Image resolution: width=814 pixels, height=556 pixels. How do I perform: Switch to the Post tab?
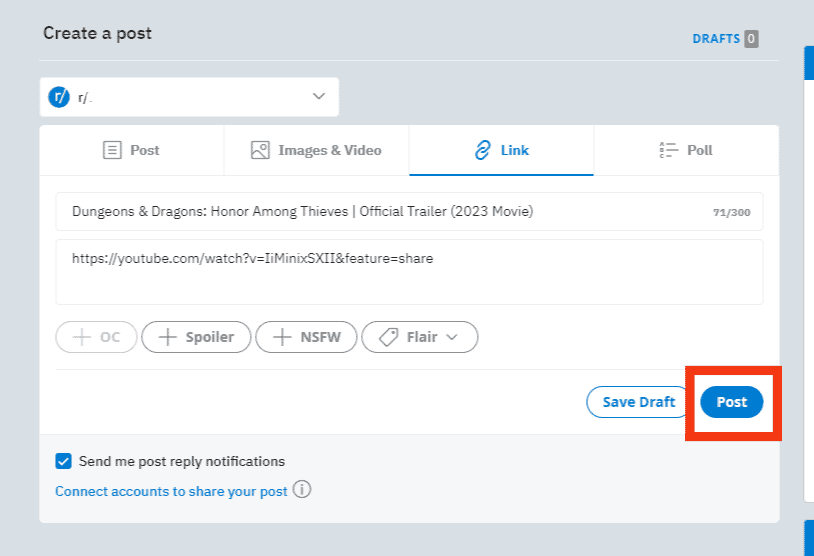[x=131, y=150]
